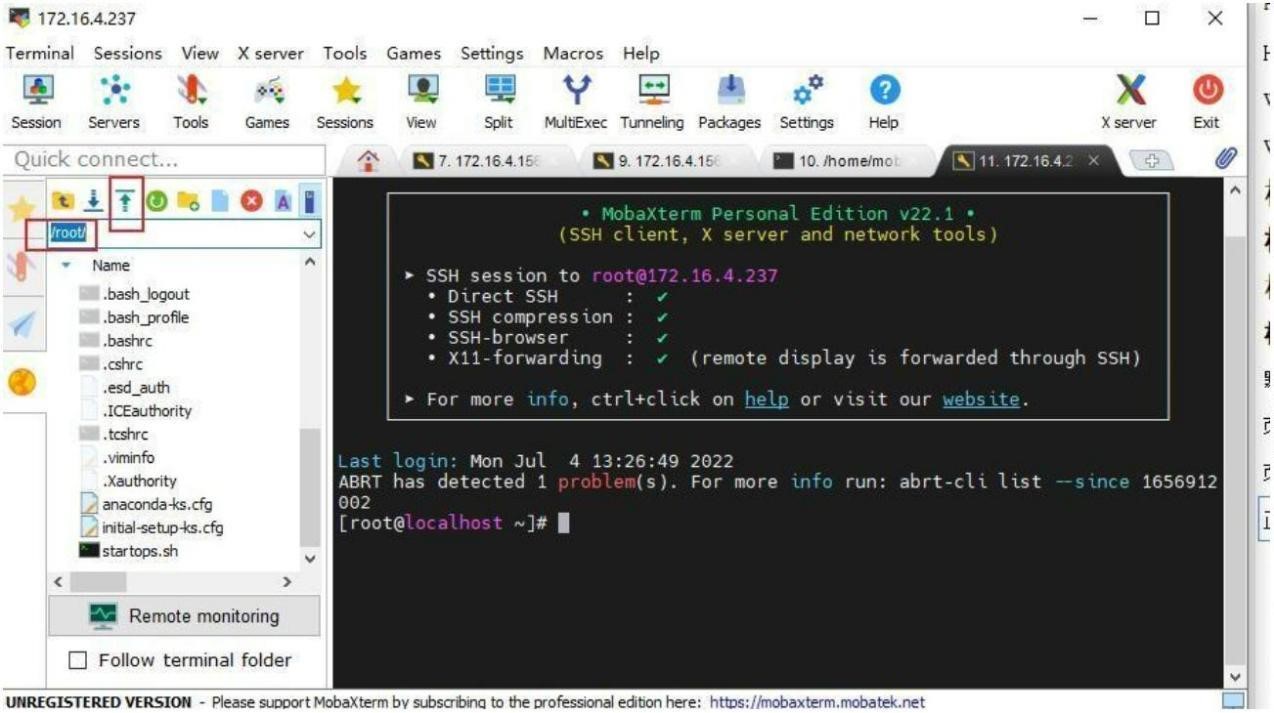1274x713 pixels.
Task: Click the download selected files arrow icon
Action: [x=92, y=201]
